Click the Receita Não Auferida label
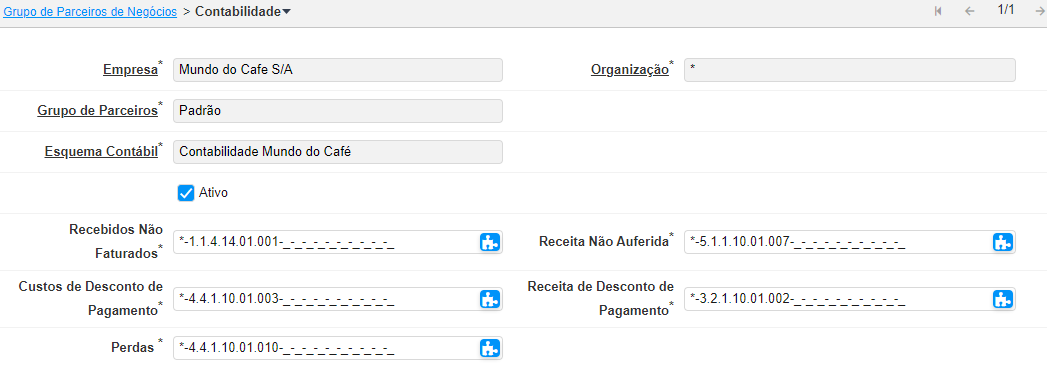1047x367 pixels. (x=604, y=242)
